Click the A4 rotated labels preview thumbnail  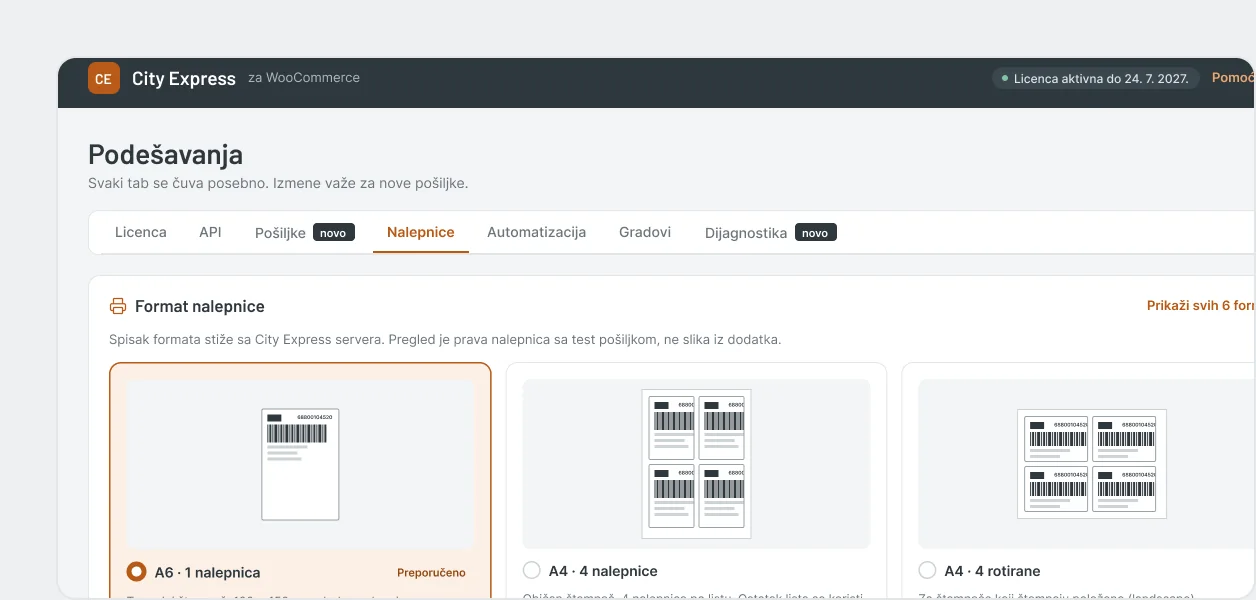1087,464
